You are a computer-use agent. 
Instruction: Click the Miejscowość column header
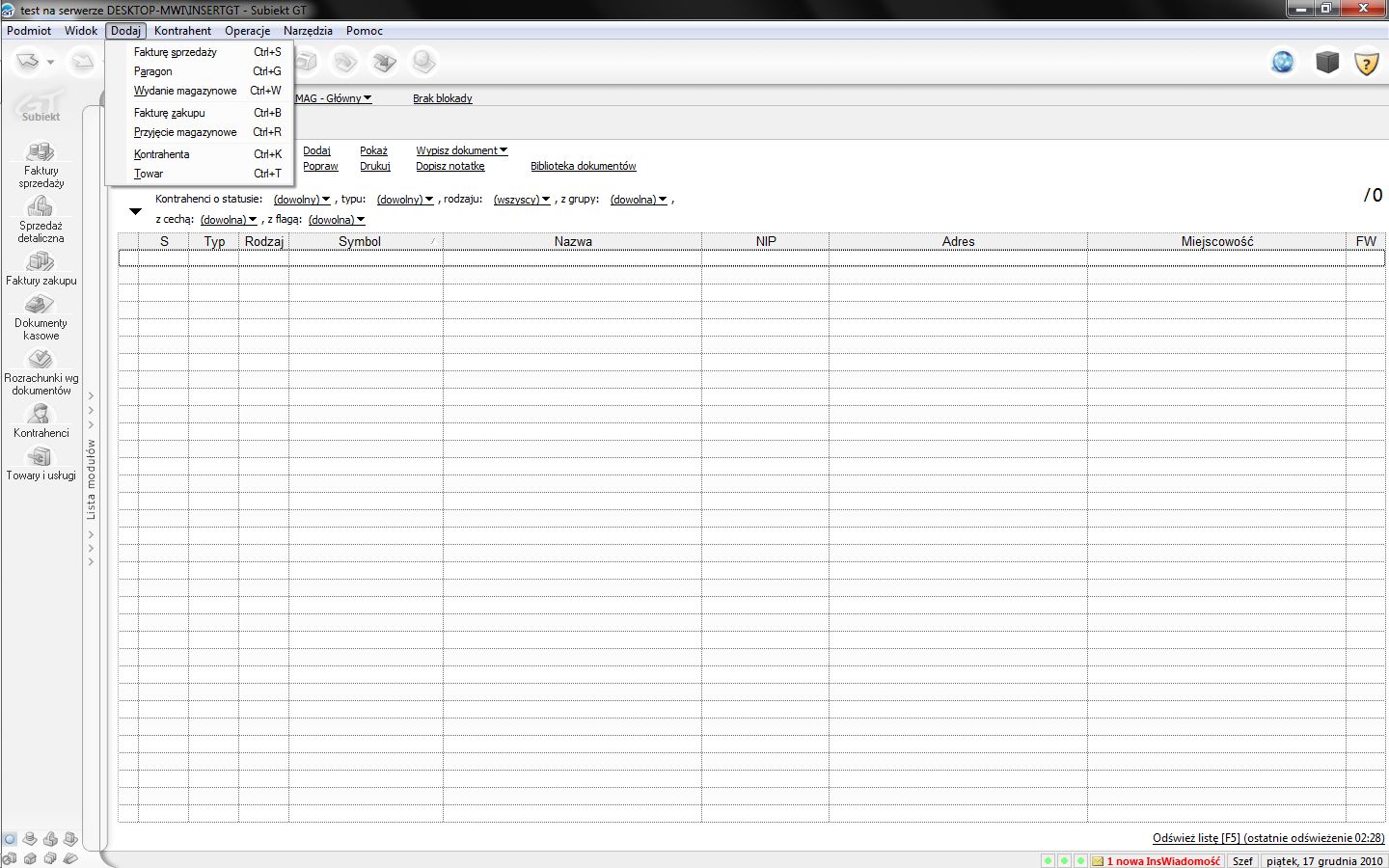1217,241
